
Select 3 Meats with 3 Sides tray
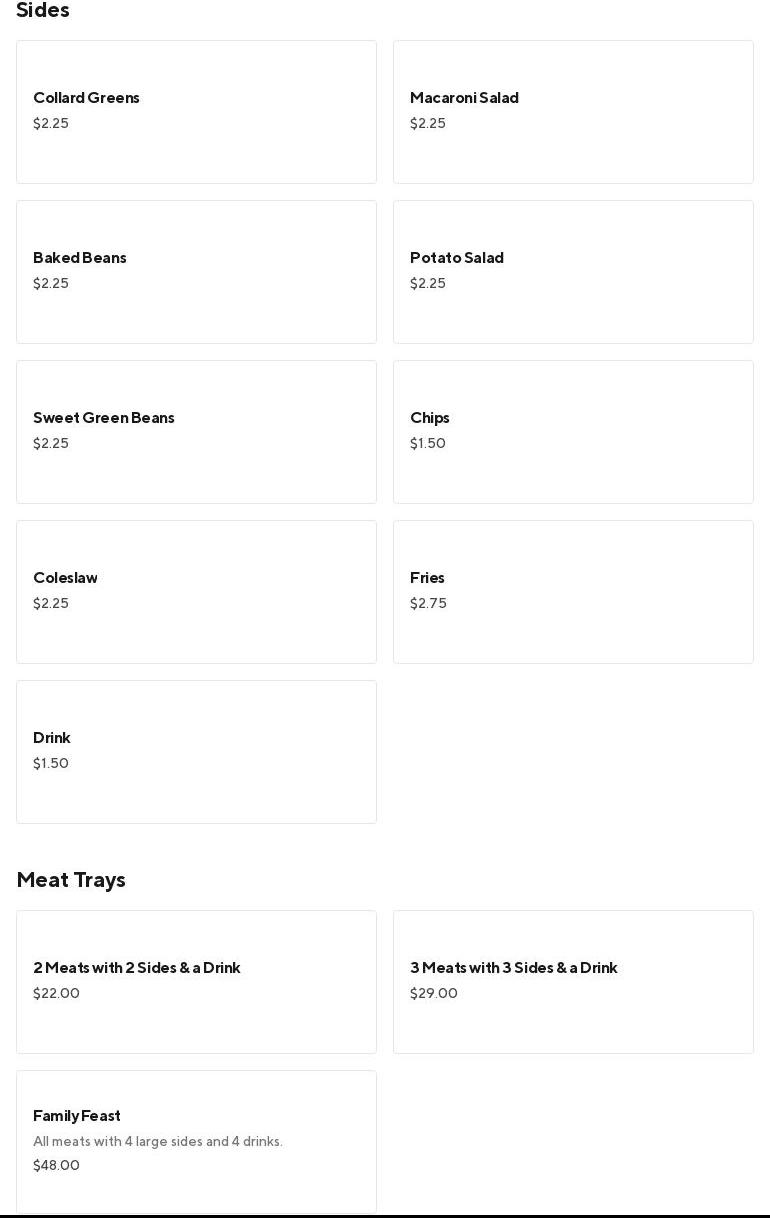(573, 982)
